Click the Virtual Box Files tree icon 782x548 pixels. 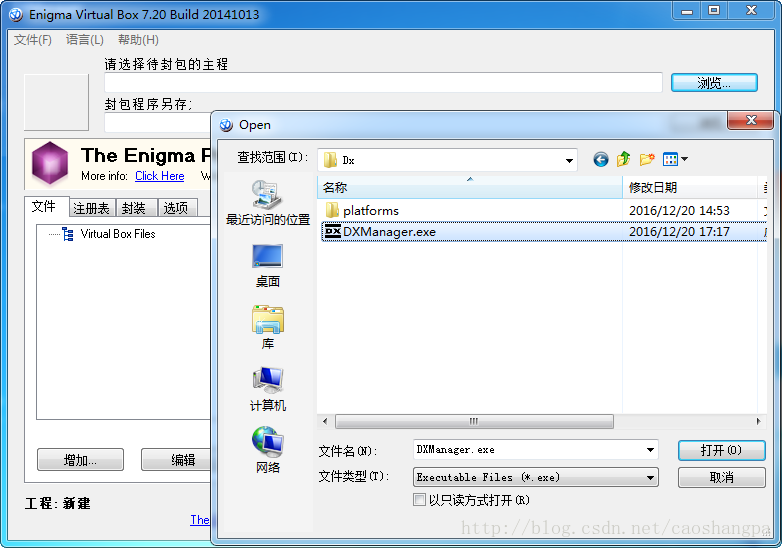(67, 234)
